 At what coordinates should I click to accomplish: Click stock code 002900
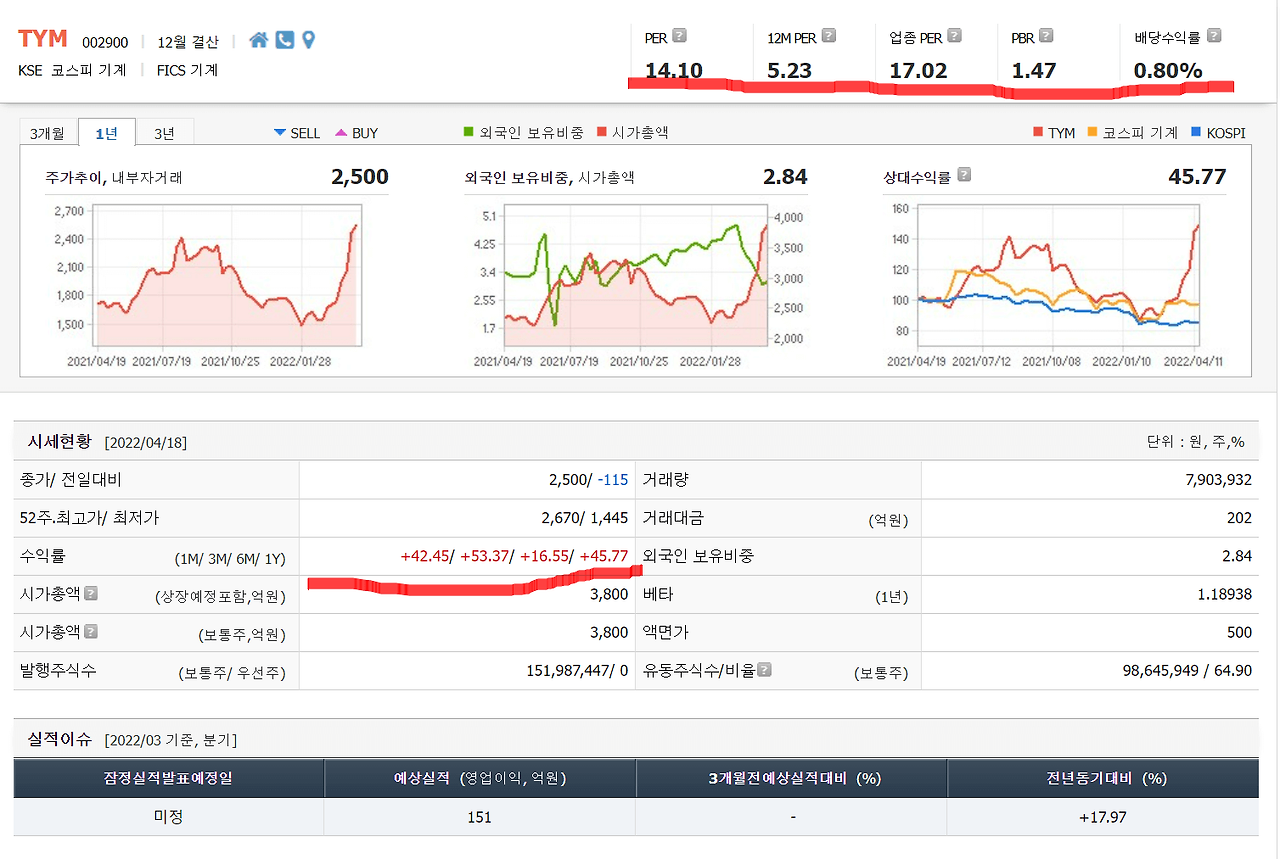click(x=105, y=41)
